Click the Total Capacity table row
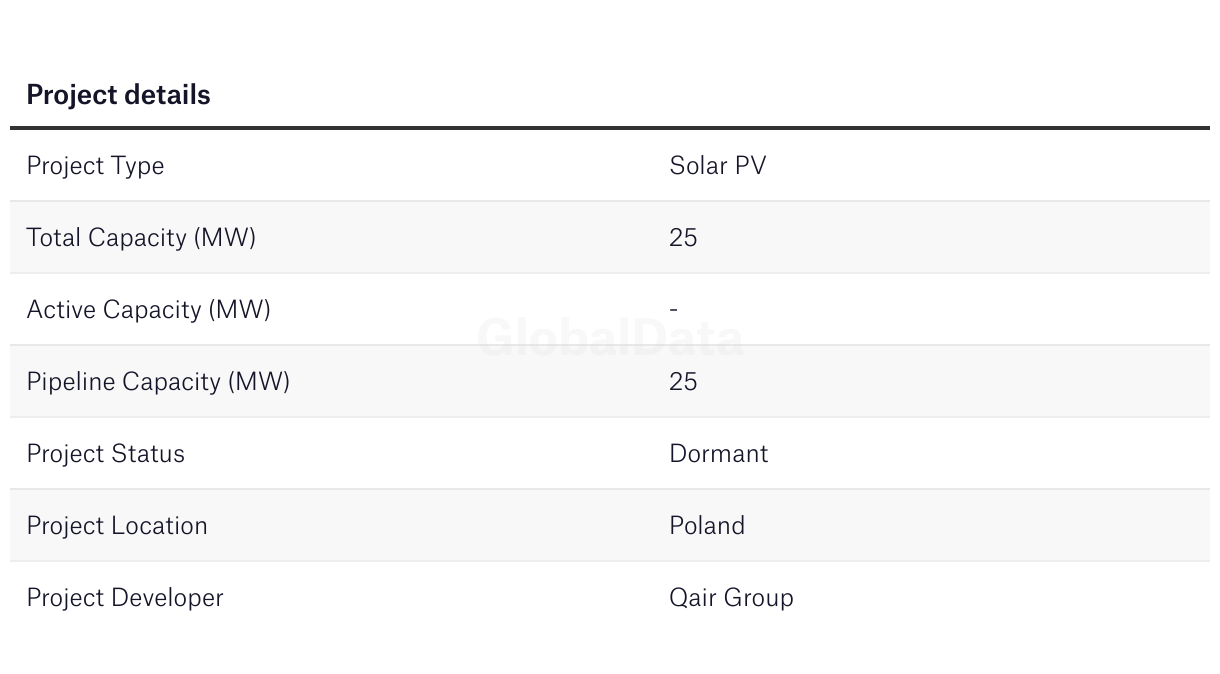 [610, 237]
